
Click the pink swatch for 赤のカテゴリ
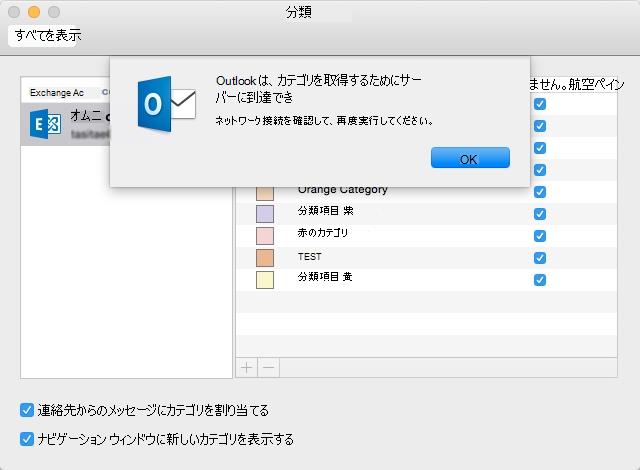pos(265,236)
